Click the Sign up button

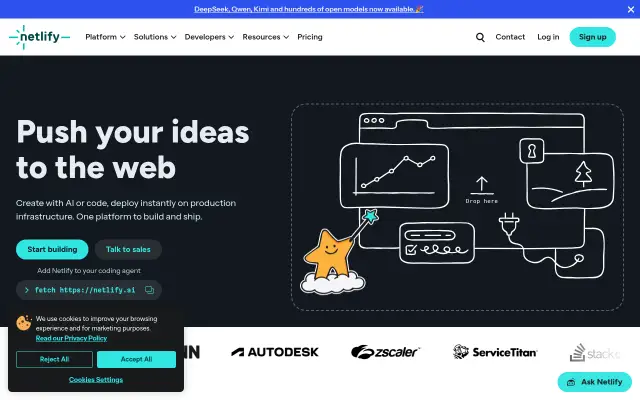pos(593,37)
